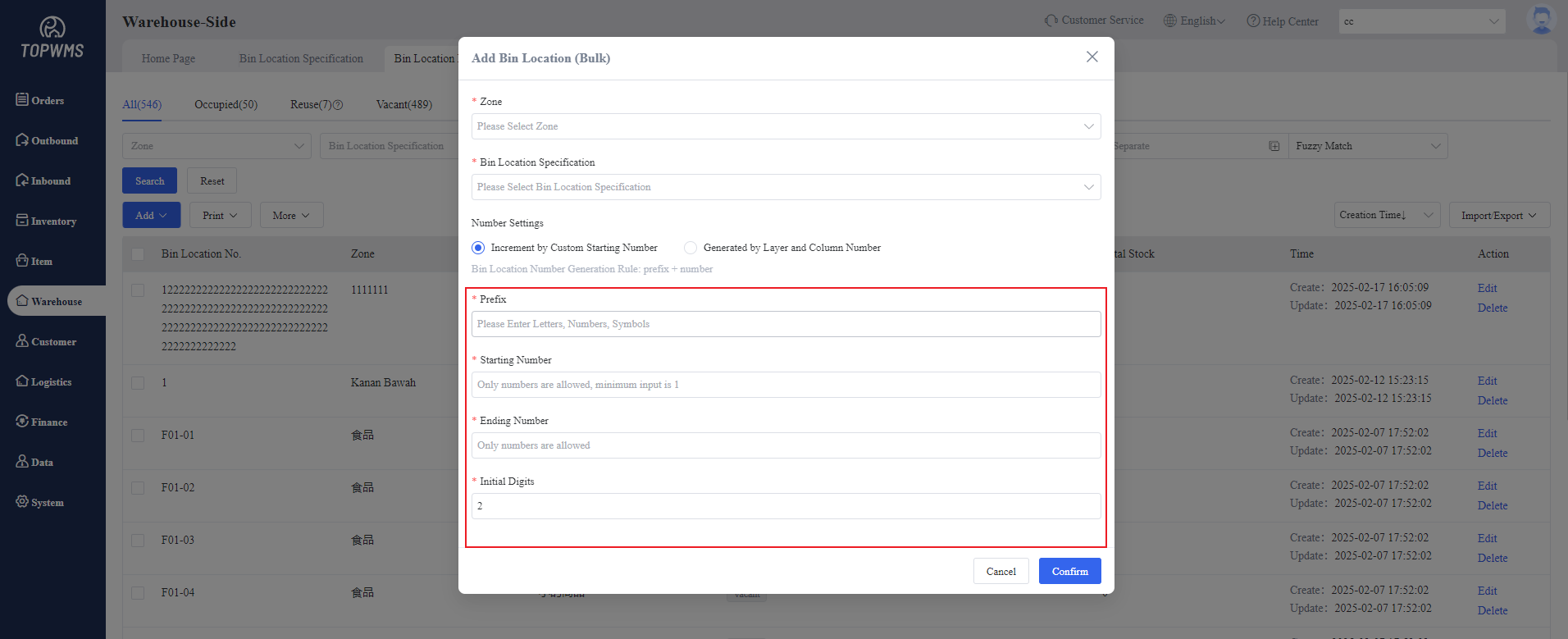The image size is (1568, 639).
Task: Select Generated by Layer and Column Number
Action: [691, 248]
